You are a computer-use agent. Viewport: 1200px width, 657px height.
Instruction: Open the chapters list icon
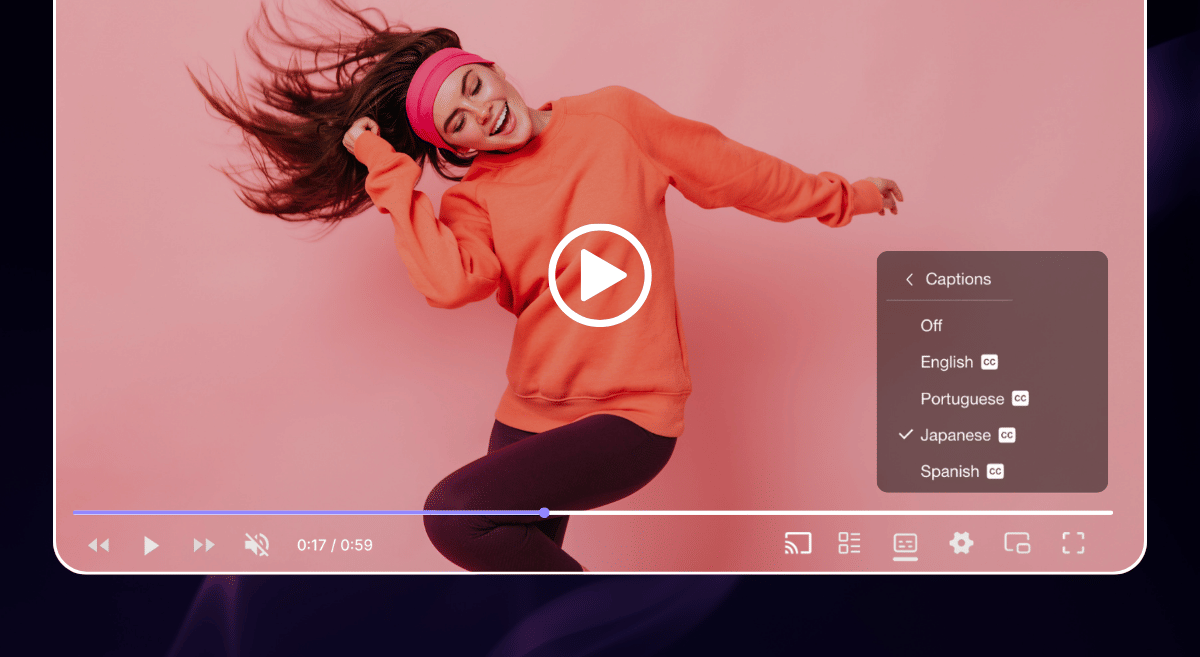849,543
